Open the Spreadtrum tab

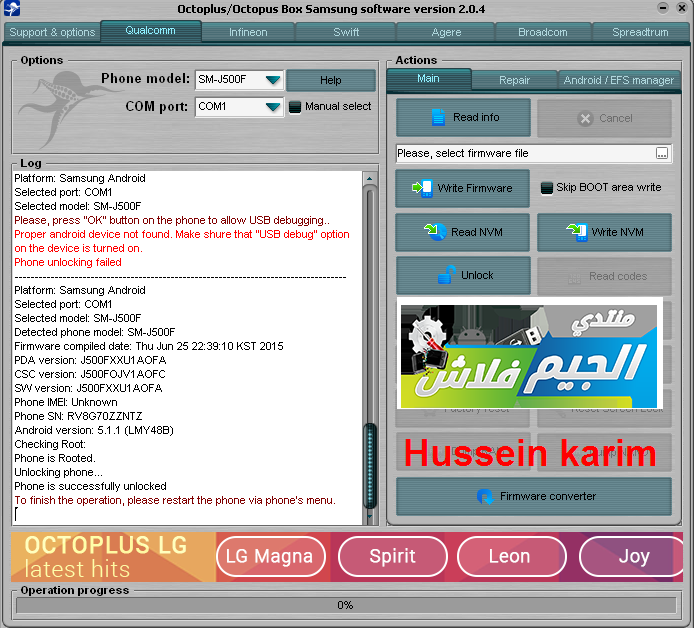point(640,32)
